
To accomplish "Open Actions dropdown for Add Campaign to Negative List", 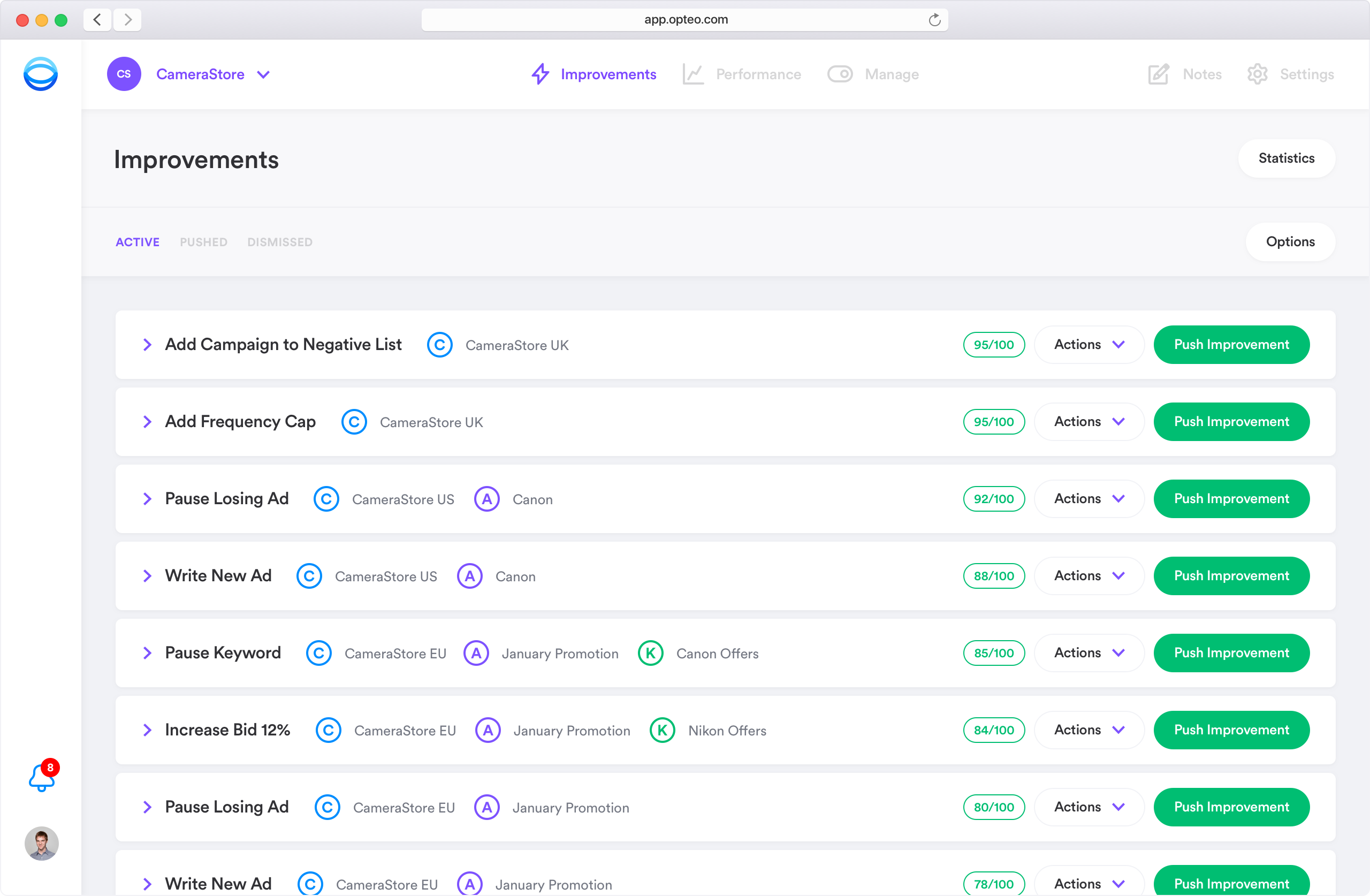I will 1089,344.
